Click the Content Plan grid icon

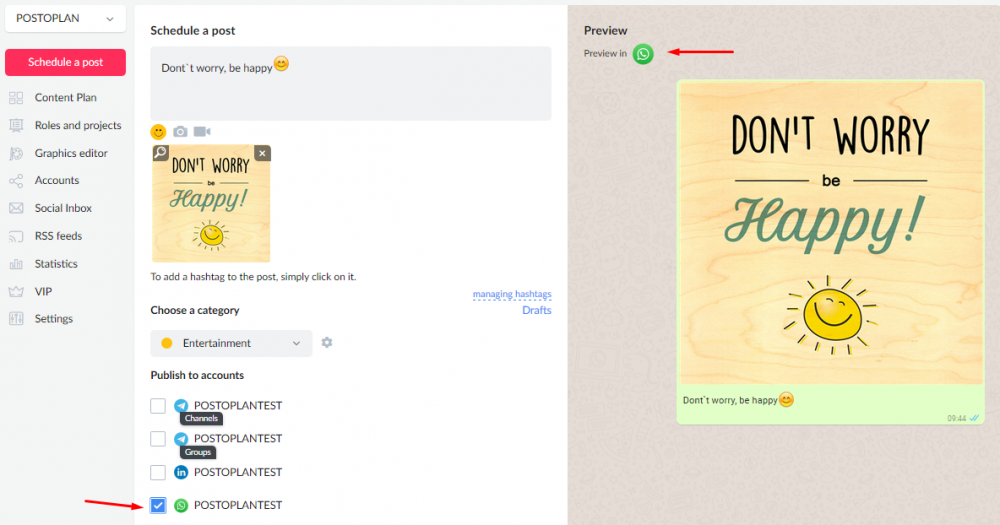(16, 98)
